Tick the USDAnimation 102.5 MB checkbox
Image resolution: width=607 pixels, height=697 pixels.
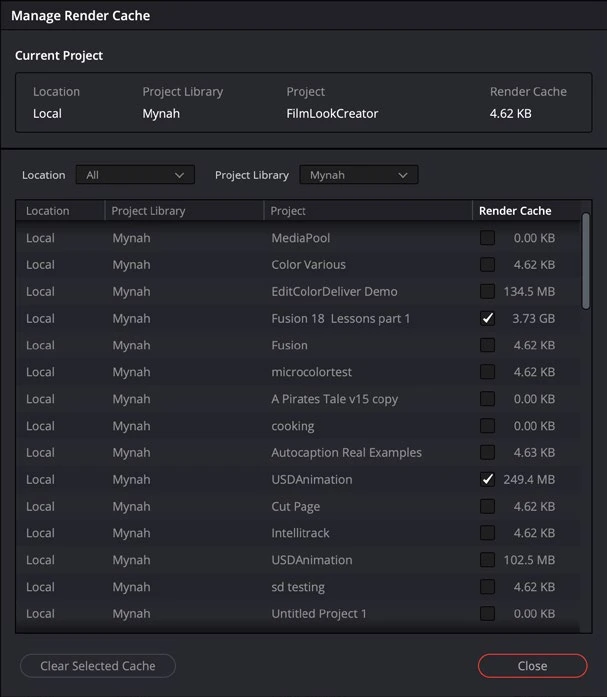[487, 560]
